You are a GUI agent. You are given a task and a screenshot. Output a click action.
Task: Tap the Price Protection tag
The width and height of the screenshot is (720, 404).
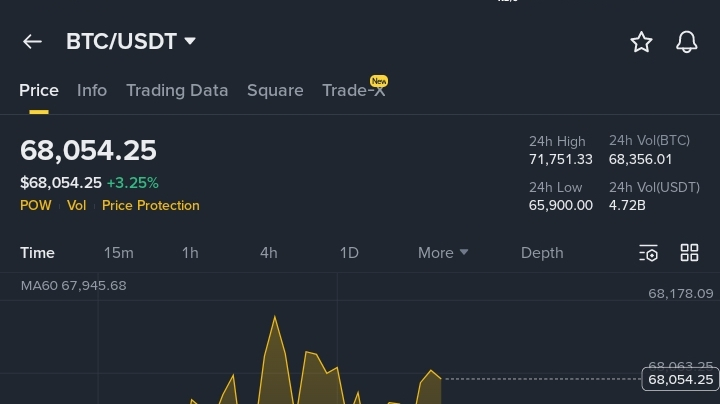point(150,205)
